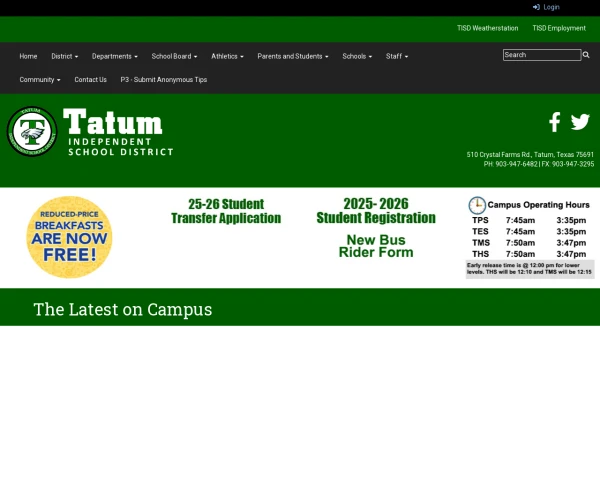Open P3 - Submit Anonymous Tips
The width and height of the screenshot is (600, 480).
164,80
